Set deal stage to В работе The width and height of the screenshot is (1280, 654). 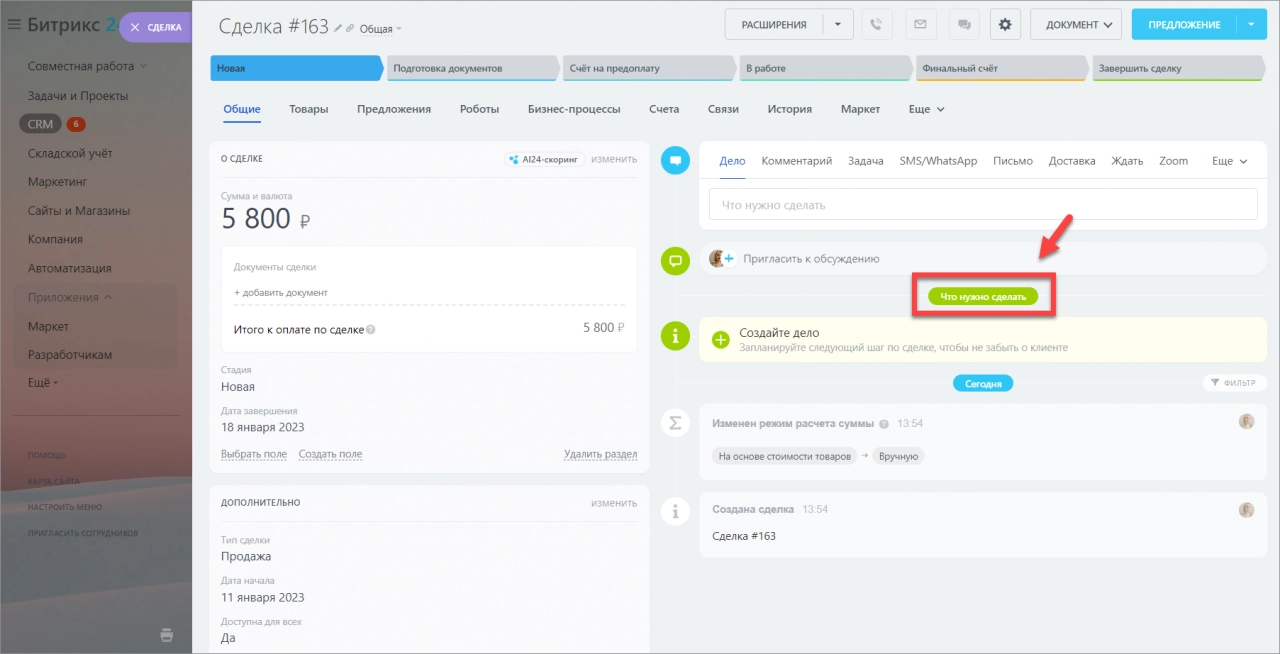(825, 68)
